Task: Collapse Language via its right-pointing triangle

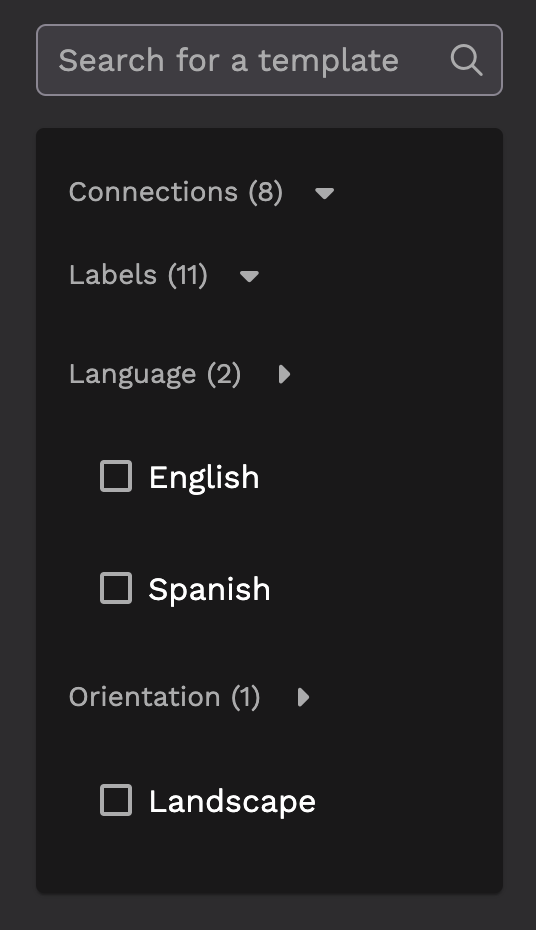Action: click(285, 374)
